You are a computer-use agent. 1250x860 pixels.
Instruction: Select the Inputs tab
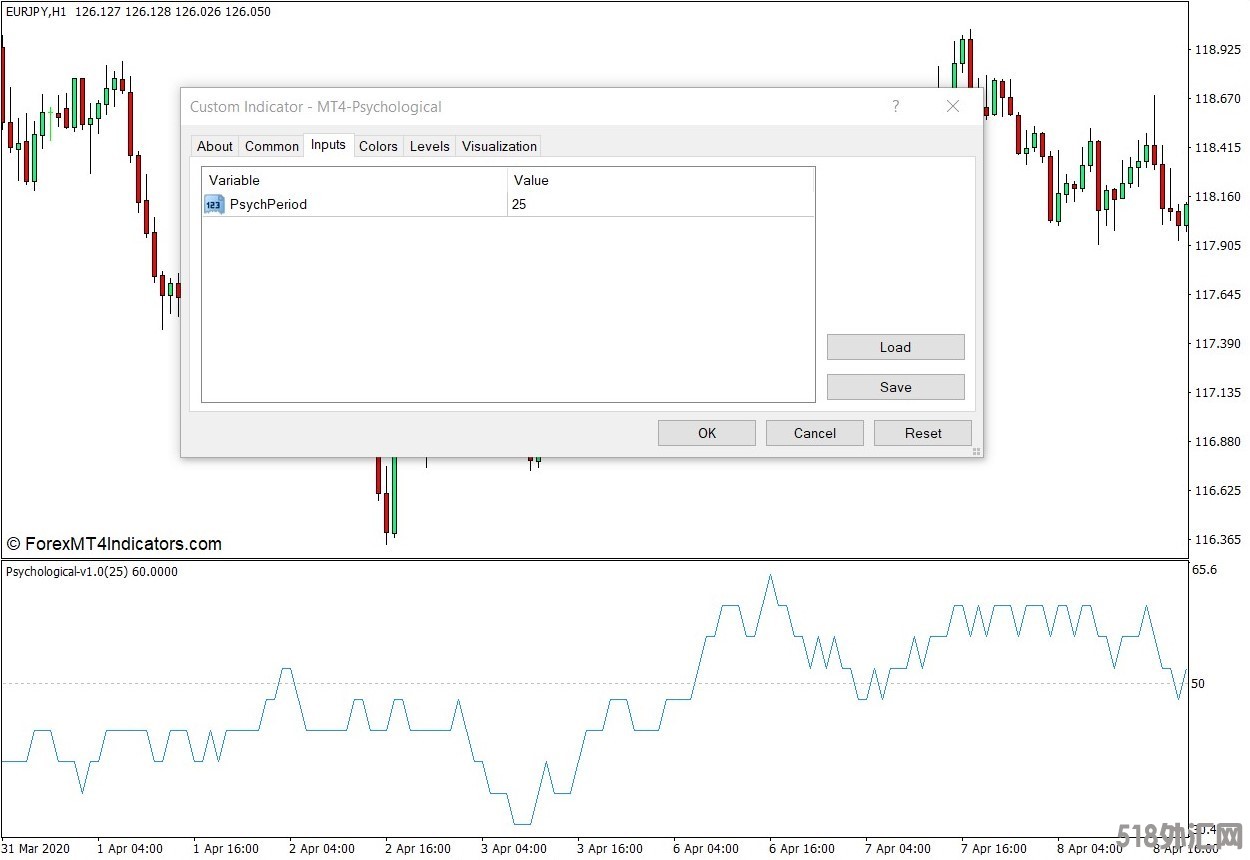(328, 145)
